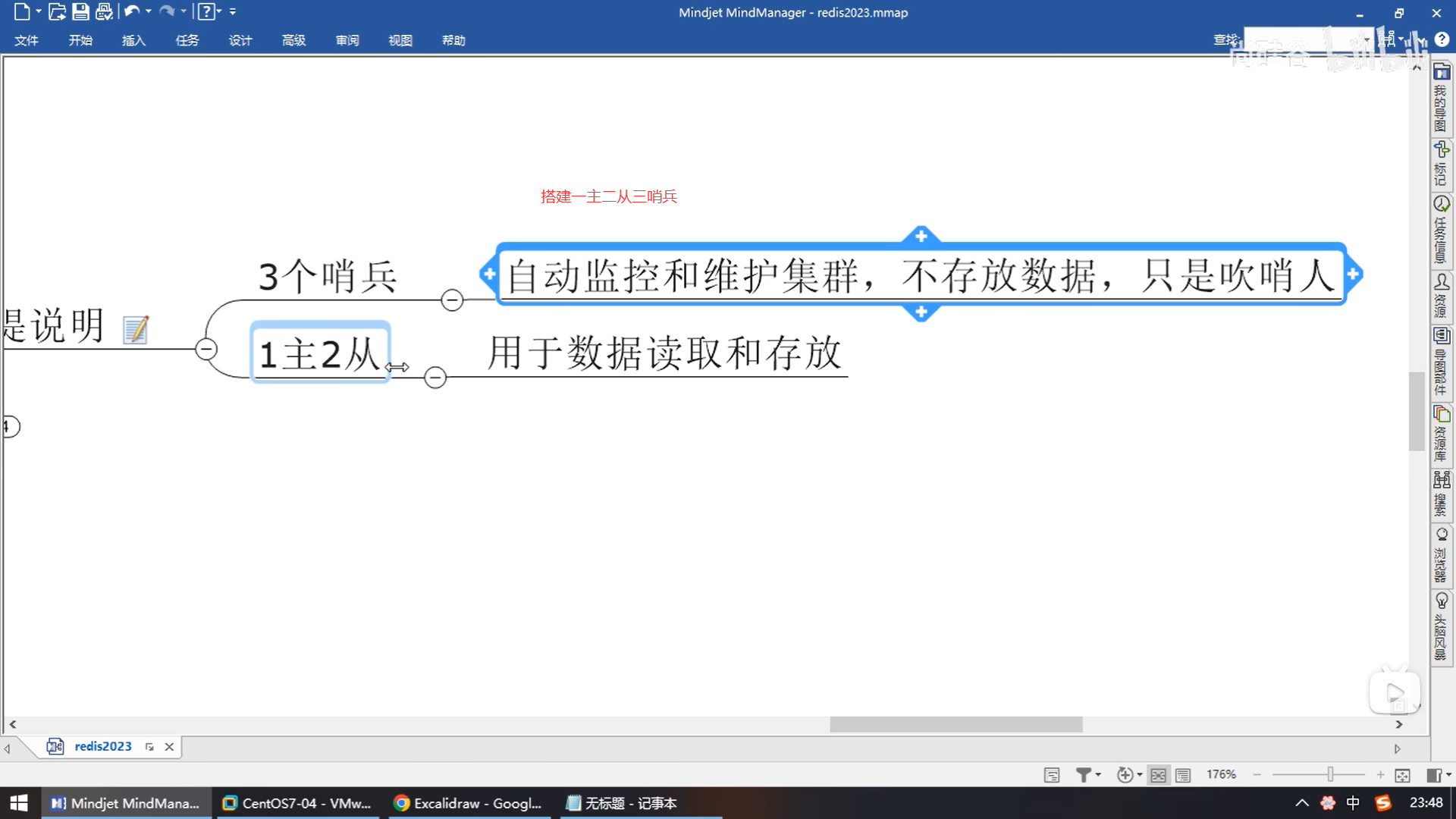Click the Print preview icon
Image resolution: width=1456 pixels, height=819 pixels.
point(104,11)
